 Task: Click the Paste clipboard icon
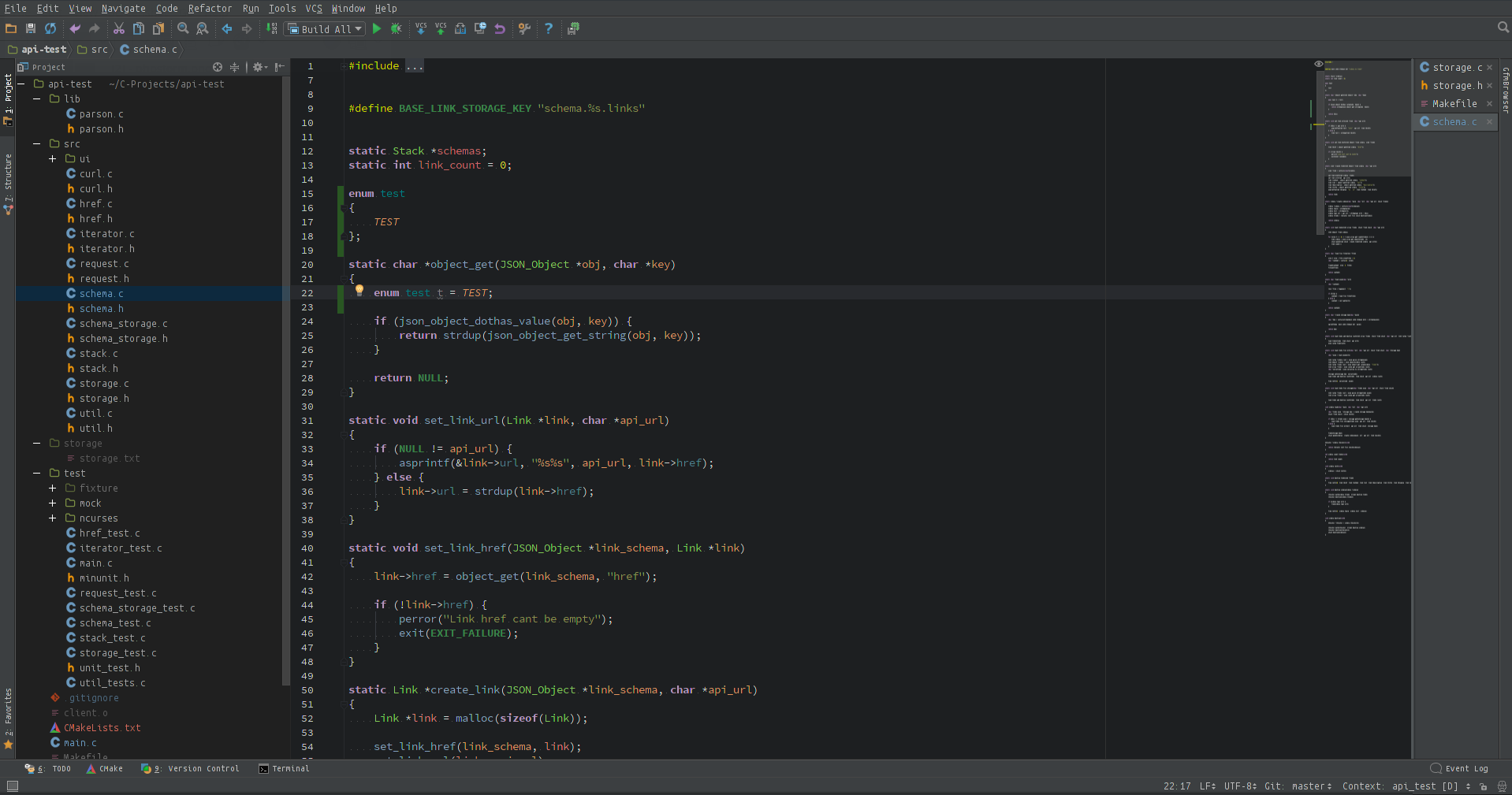[158, 28]
